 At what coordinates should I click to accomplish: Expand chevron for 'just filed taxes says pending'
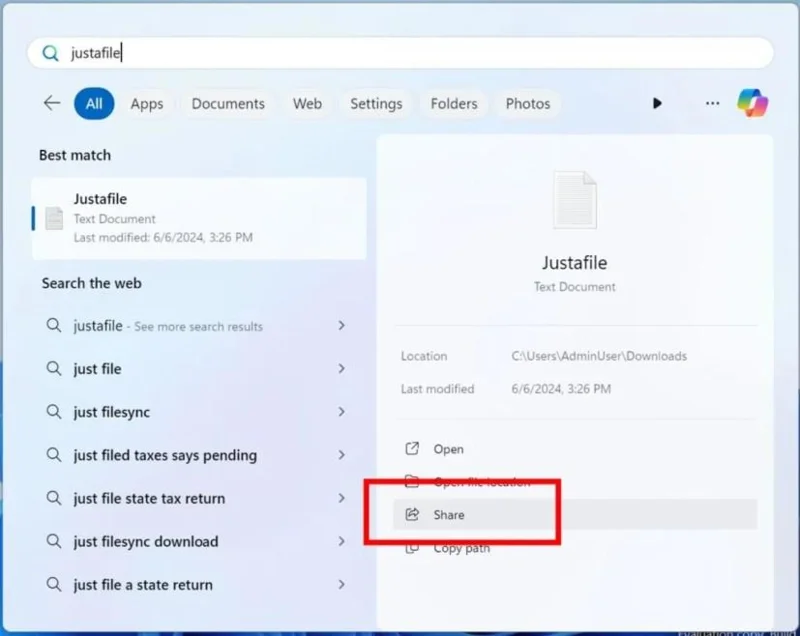(341, 454)
